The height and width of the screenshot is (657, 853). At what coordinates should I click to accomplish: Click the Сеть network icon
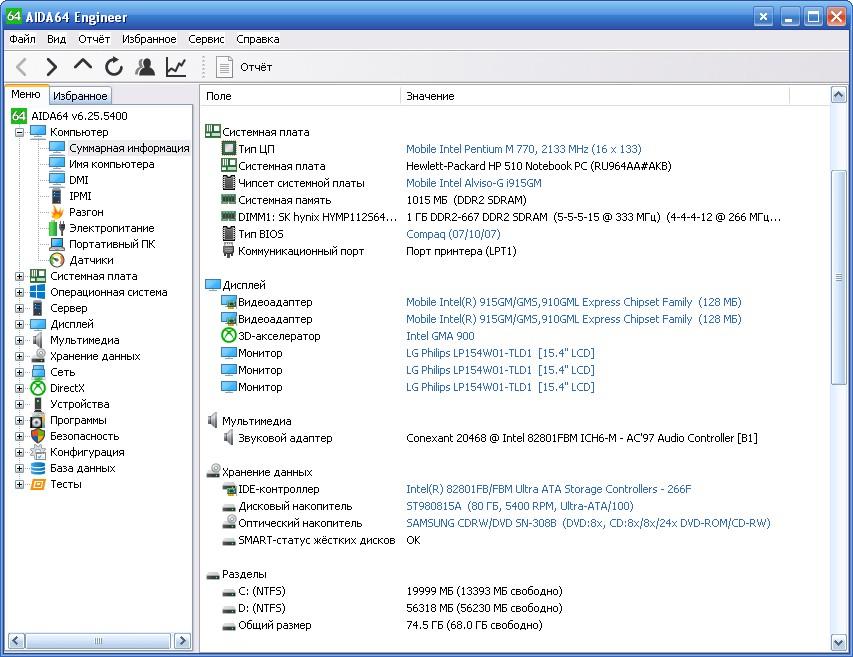coord(38,372)
